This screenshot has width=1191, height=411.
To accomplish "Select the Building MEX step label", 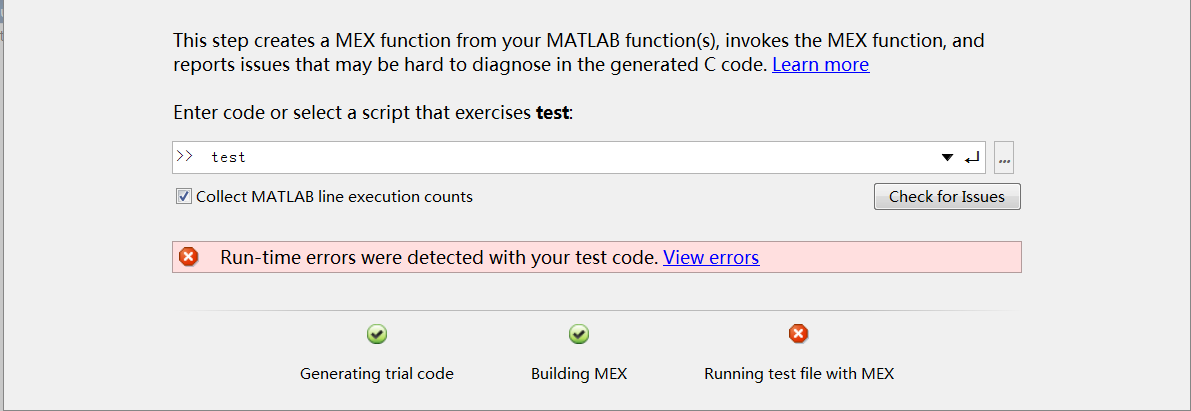I will (579, 374).
